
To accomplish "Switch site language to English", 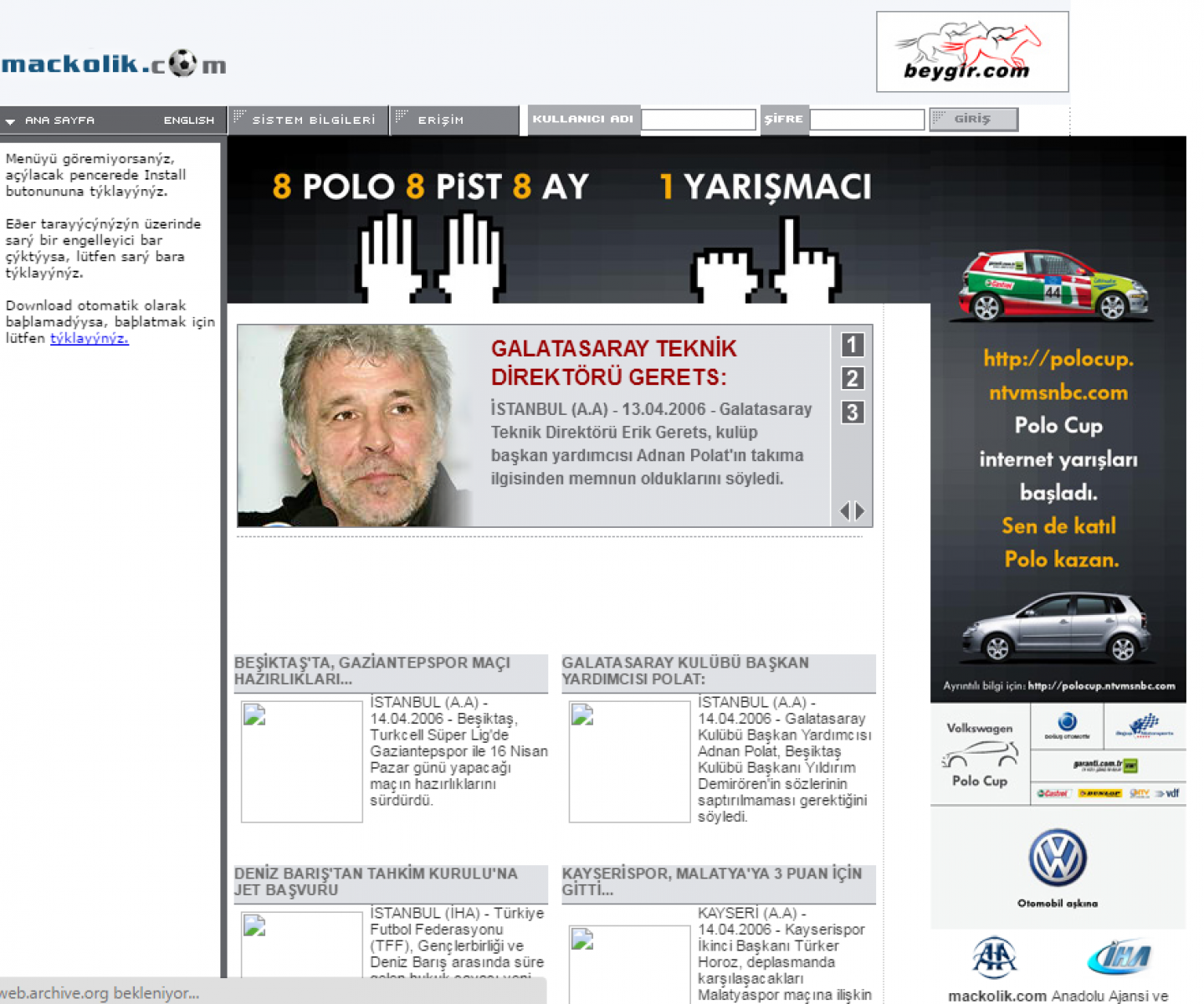I will (188, 120).
